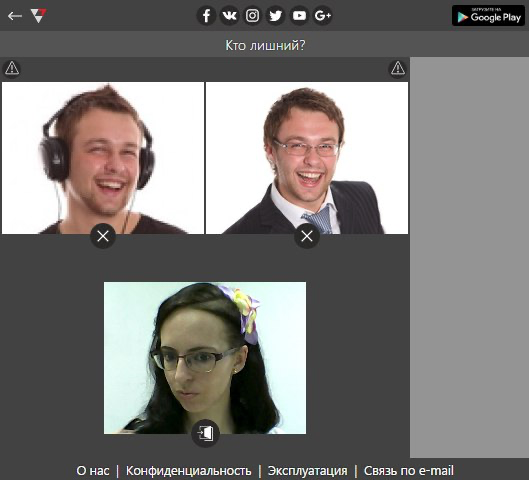
Task: Select the headphones man's video thumbnail
Action: point(103,158)
